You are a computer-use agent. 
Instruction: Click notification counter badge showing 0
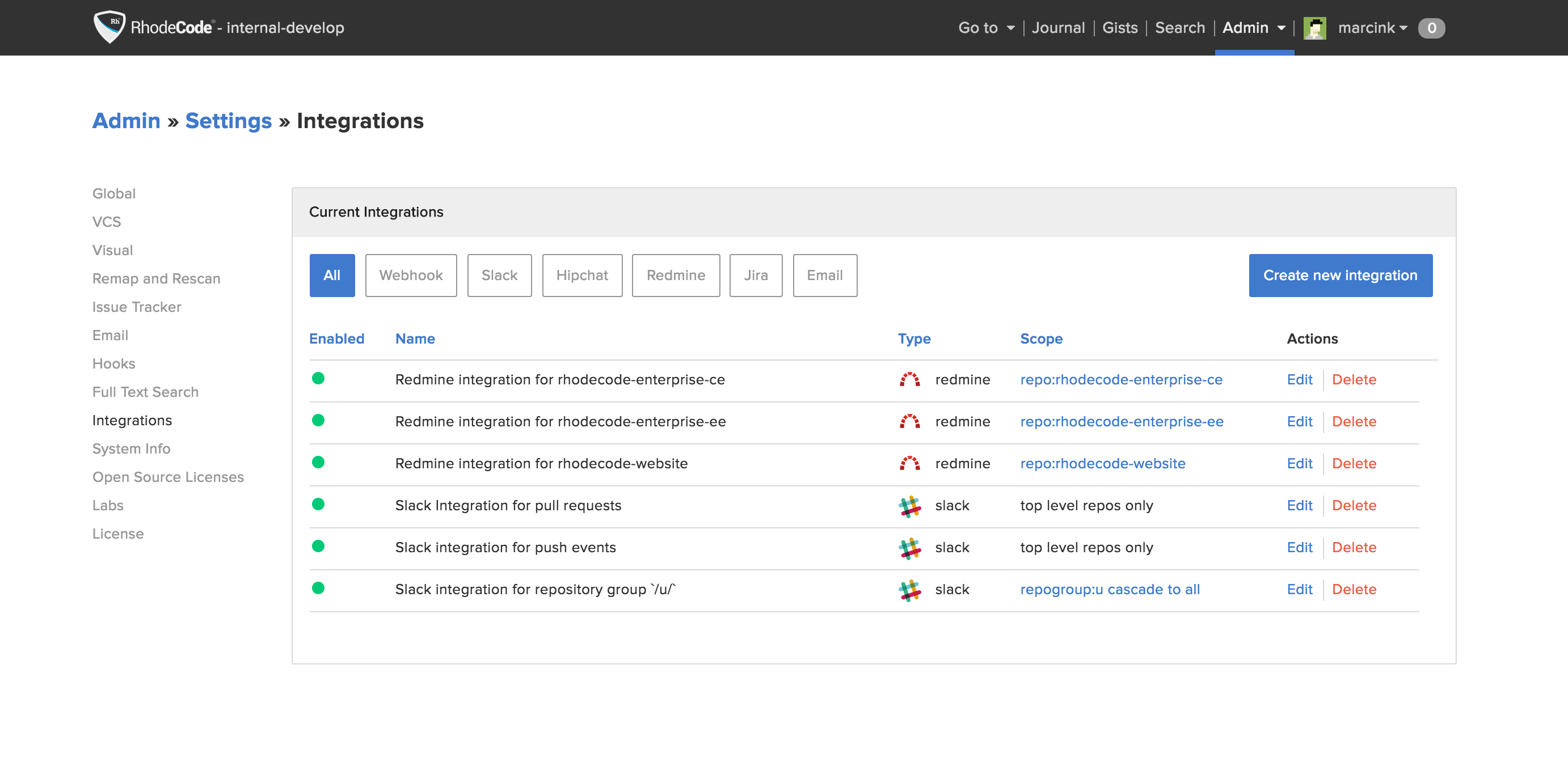(x=1431, y=28)
